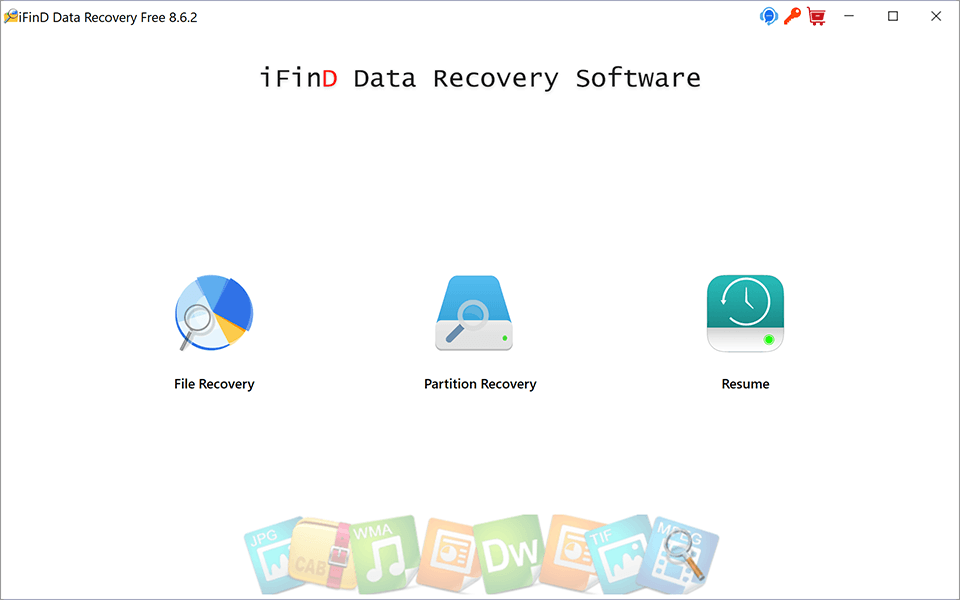Screen dimensions: 960x600
Task: Open the File Recovery pie chart icon
Action: 214,313
